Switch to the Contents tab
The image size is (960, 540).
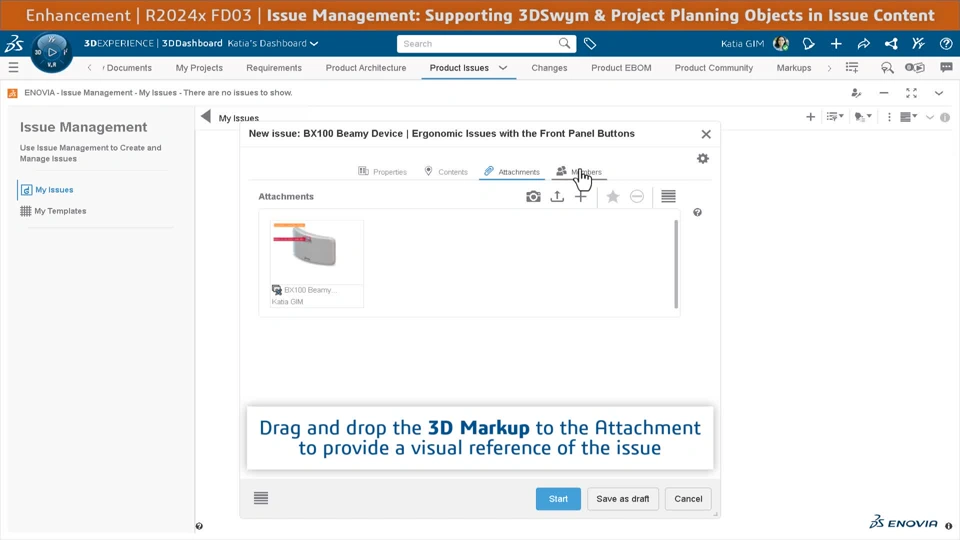(x=446, y=171)
